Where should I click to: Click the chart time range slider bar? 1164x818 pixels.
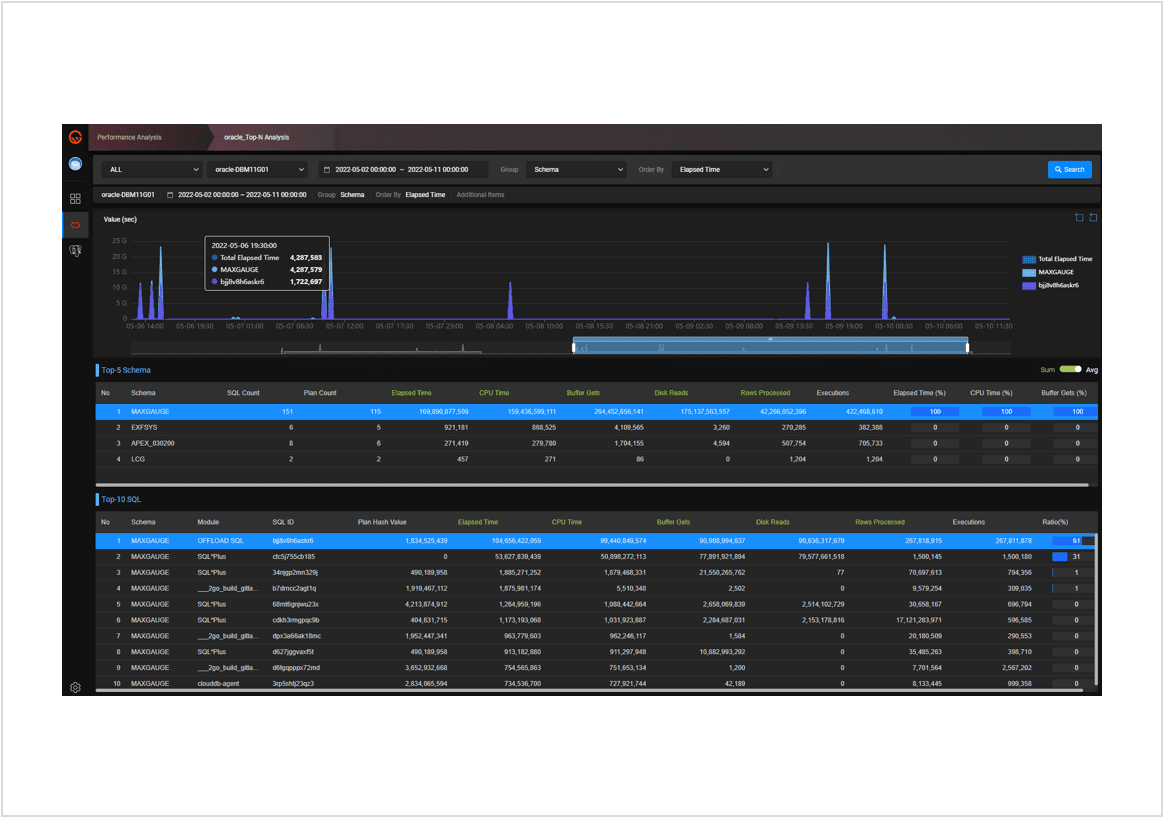[770, 346]
